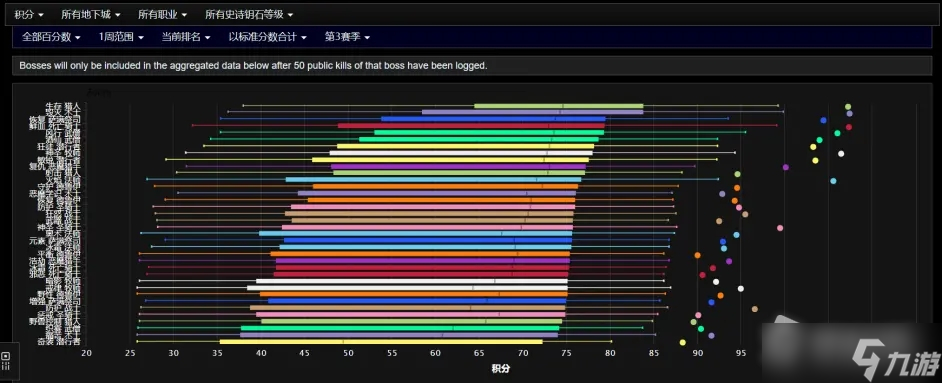
Task: Select the 1周范围 time range menu
Action: 121,37
